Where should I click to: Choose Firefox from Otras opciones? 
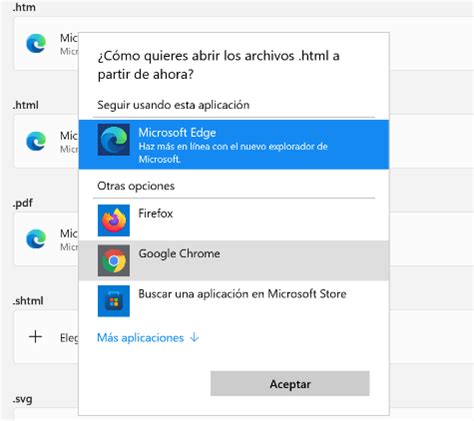[234, 220]
